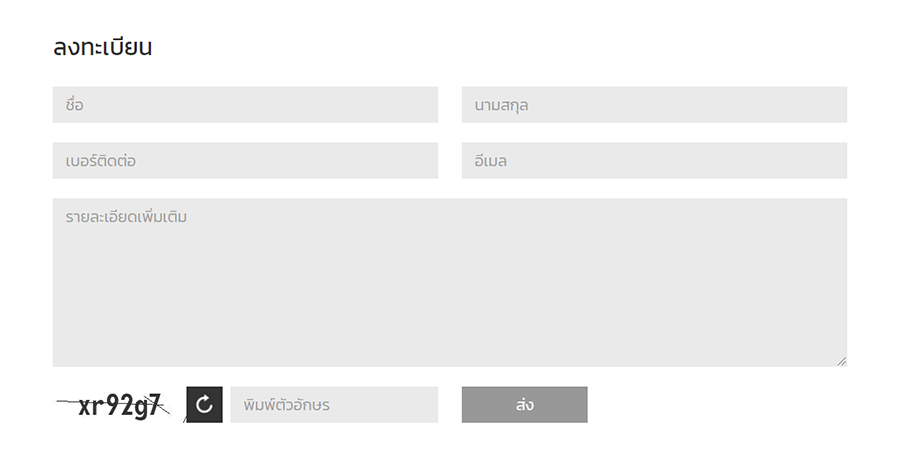This screenshot has width=900, height=470.
Task: Click the textarea resize handle corner
Action: pyautogui.click(x=842, y=362)
